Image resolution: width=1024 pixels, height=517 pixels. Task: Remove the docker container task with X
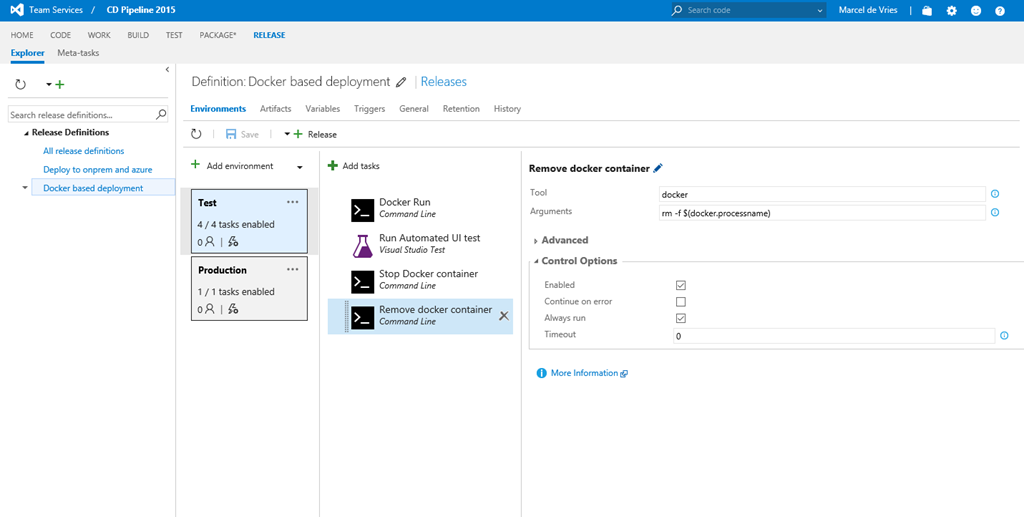503,316
